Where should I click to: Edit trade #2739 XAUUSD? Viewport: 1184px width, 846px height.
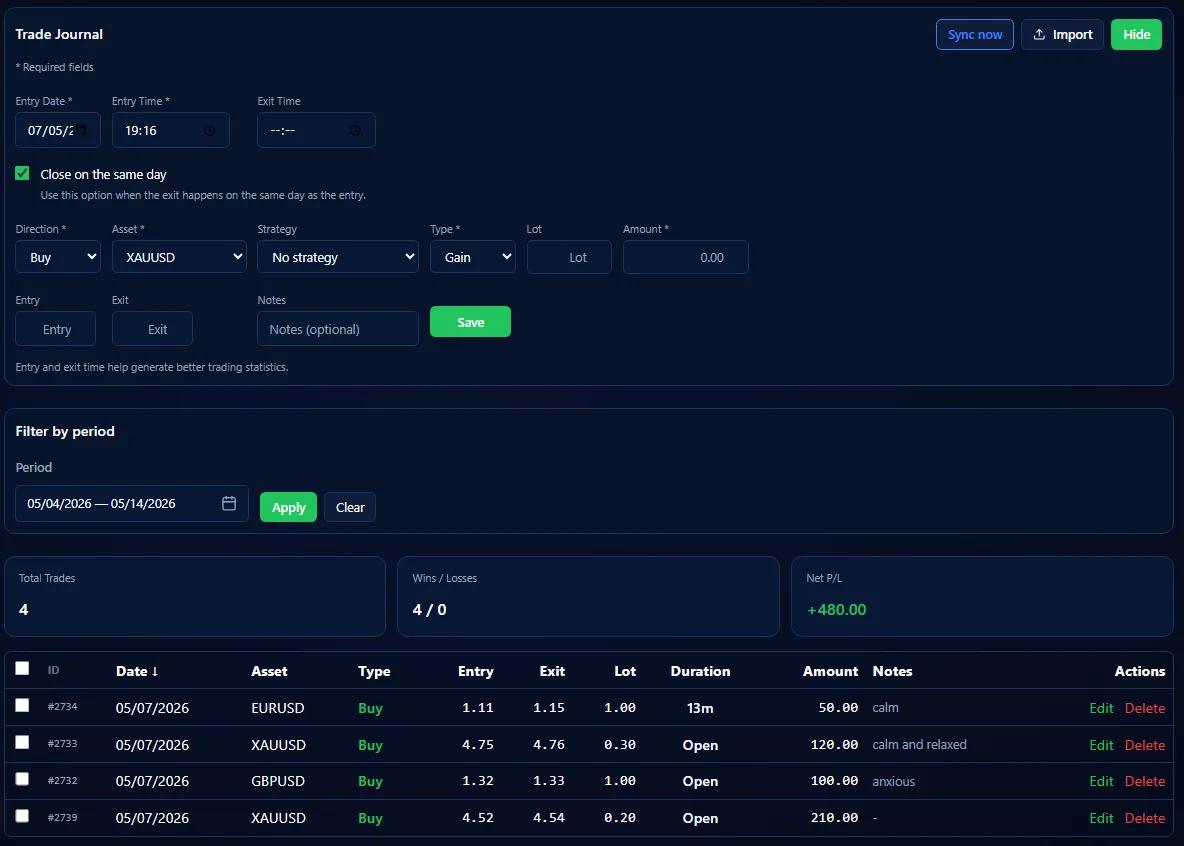[1101, 818]
